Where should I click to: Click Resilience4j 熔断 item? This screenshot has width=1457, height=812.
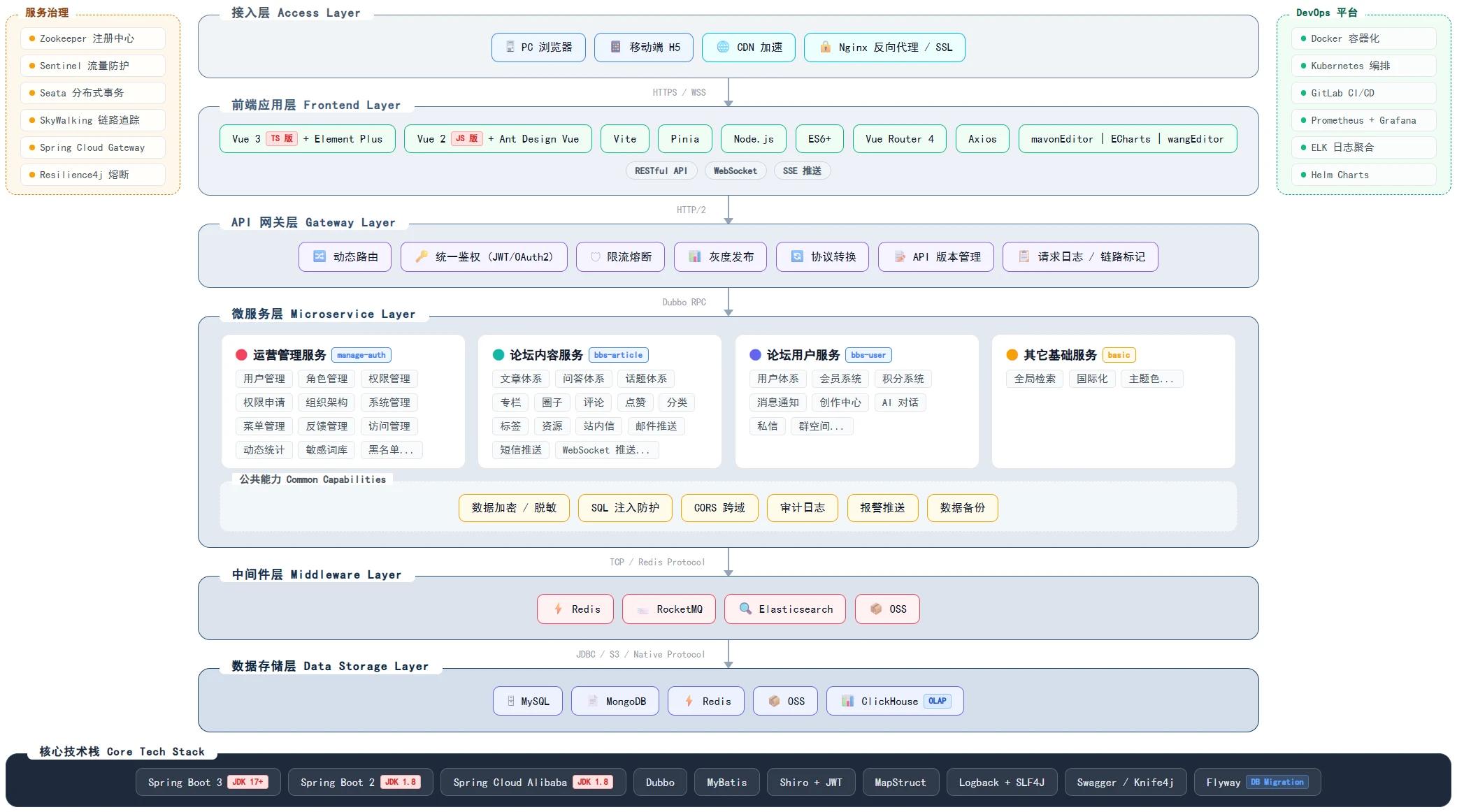93,175
